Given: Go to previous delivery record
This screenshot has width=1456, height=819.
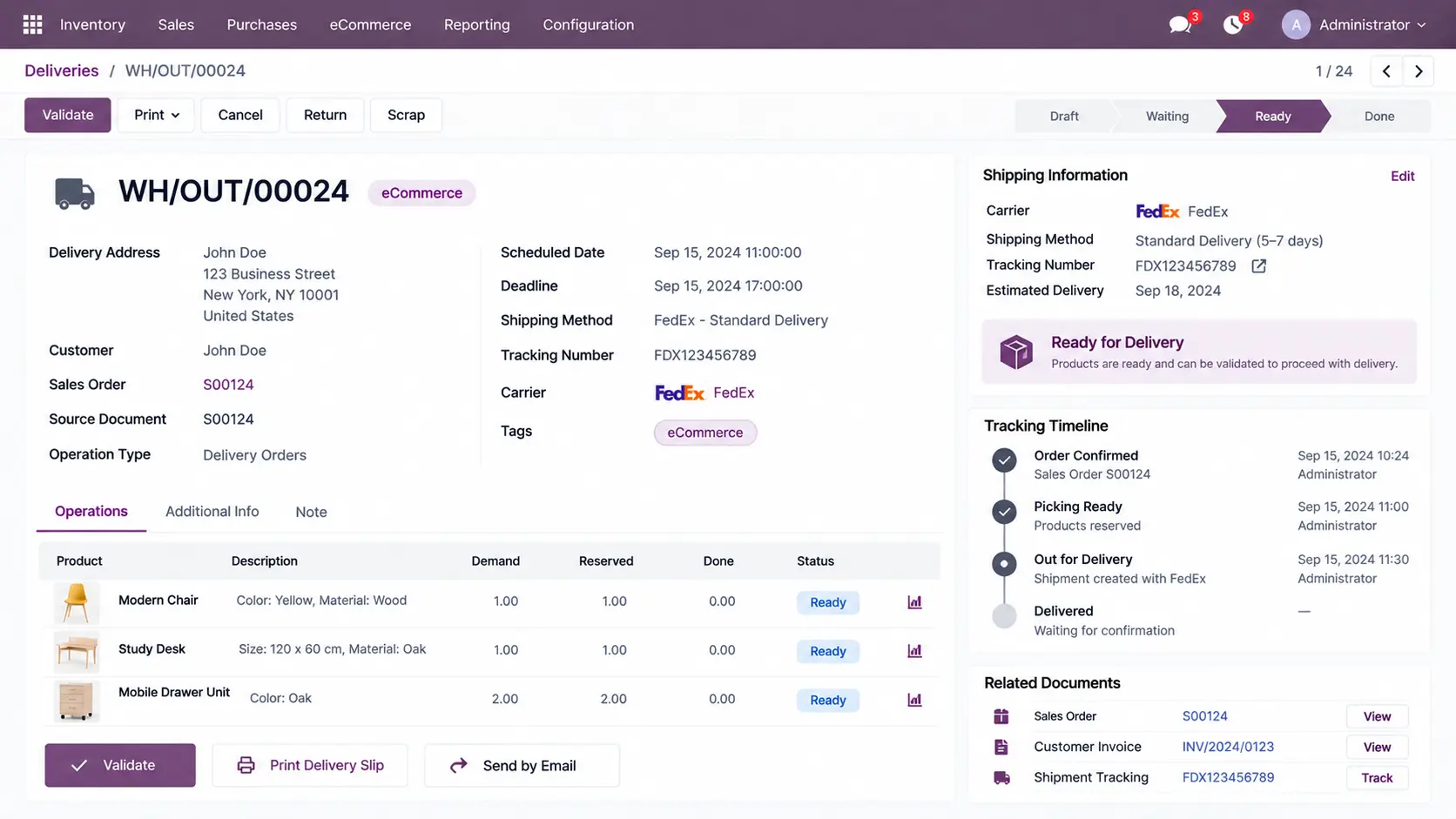Looking at the screenshot, I should coord(1386,71).
